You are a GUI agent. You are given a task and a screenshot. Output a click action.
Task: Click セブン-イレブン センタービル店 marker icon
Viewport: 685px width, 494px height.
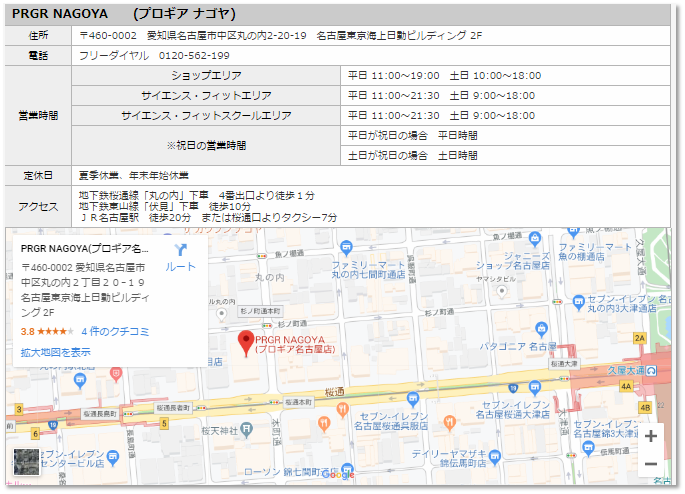point(113,457)
